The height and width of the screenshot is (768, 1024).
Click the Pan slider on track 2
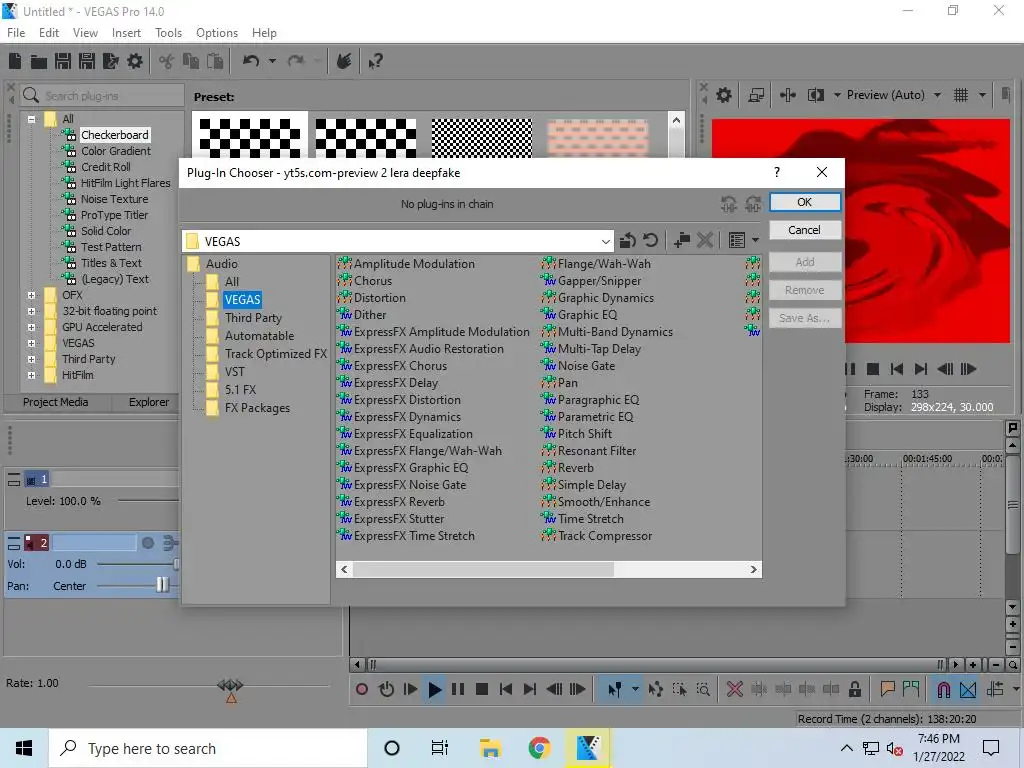pyautogui.click(x=163, y=586)
